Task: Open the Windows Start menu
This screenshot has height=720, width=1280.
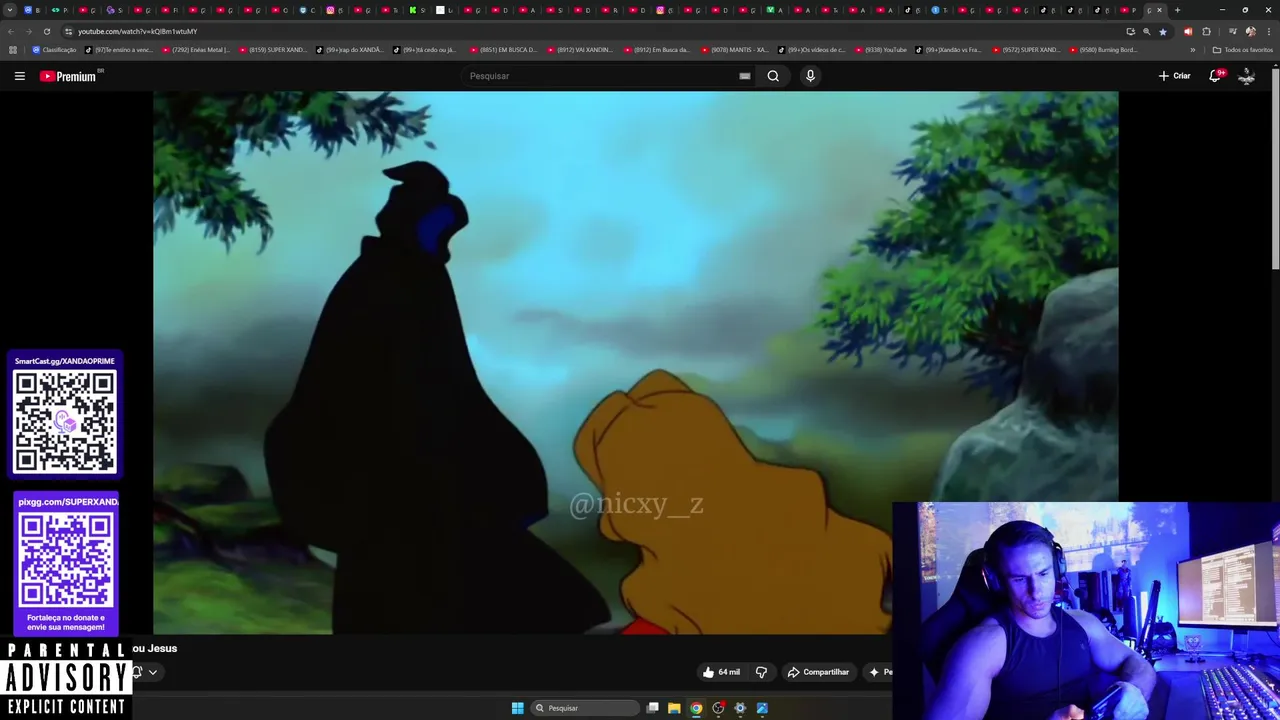Action: point(517,708)
